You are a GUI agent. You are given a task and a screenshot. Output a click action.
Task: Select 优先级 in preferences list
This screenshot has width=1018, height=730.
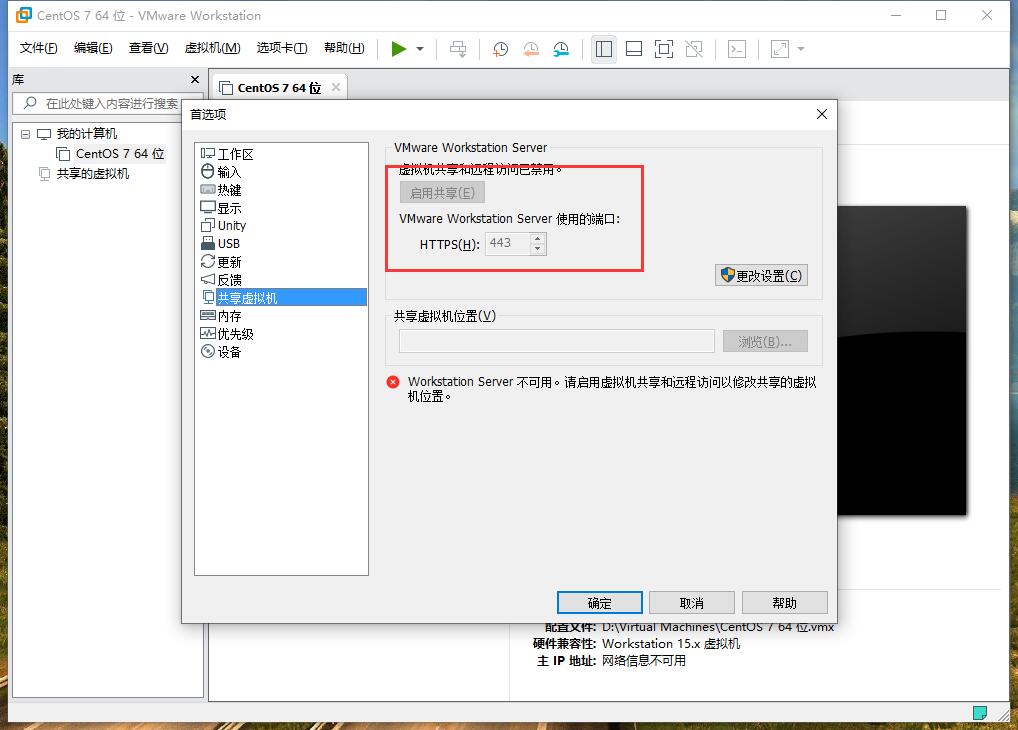coord(235,334)
